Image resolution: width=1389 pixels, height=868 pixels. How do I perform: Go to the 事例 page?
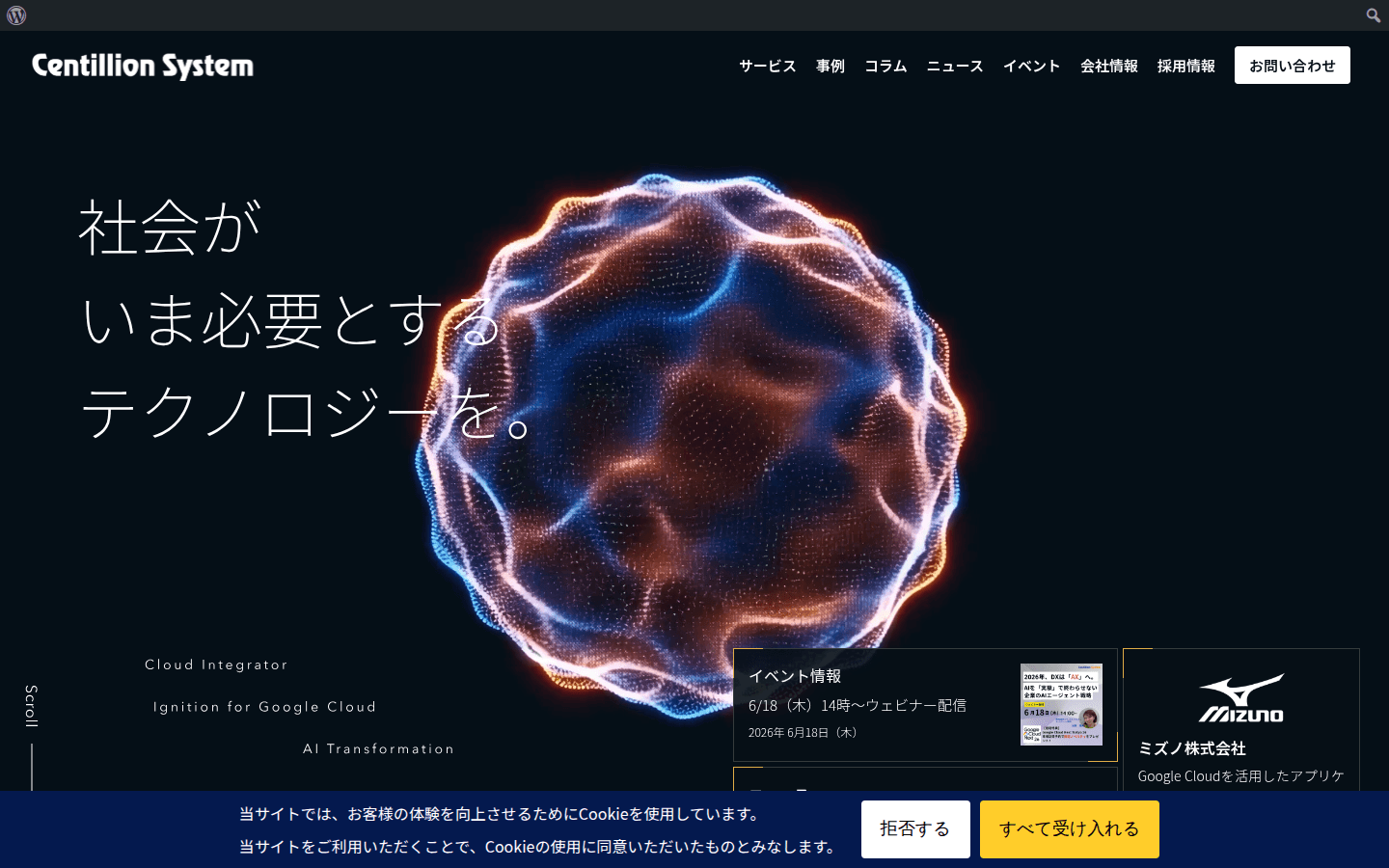point(831,66)
